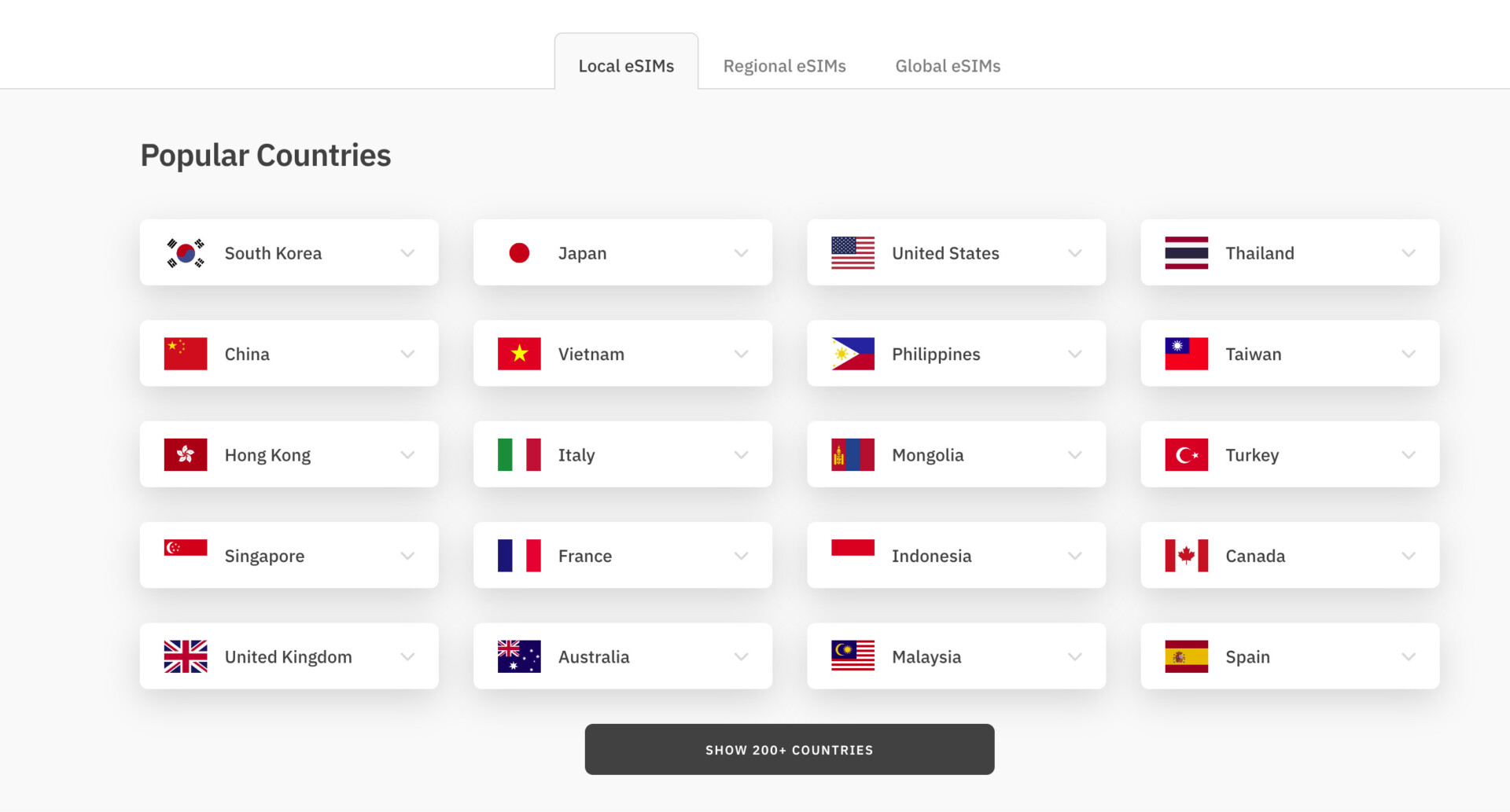Click the Japan flag icon
1510x812 pixels.
pyautogui.click(x=519, y=253)
